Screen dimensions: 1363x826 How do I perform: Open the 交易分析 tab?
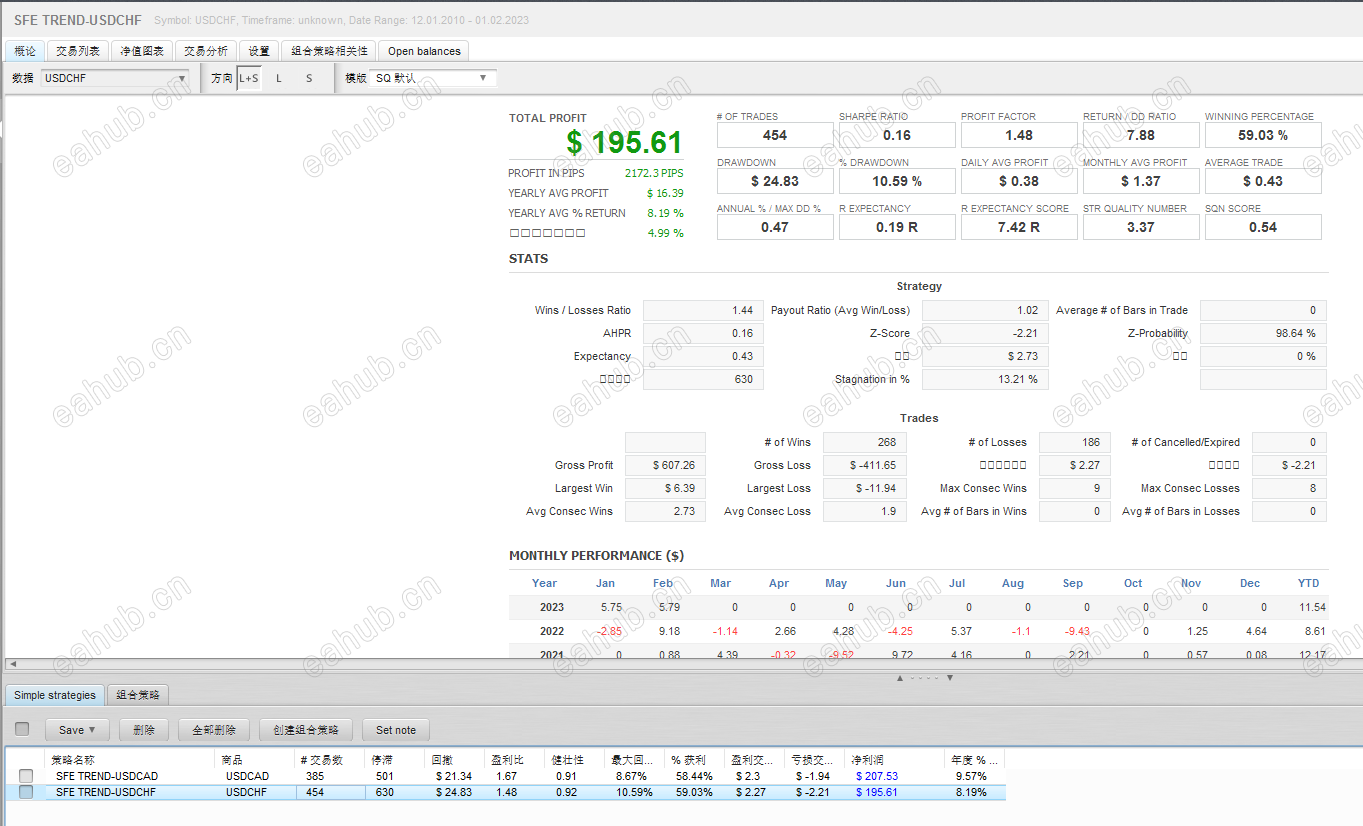click(206, 51)
